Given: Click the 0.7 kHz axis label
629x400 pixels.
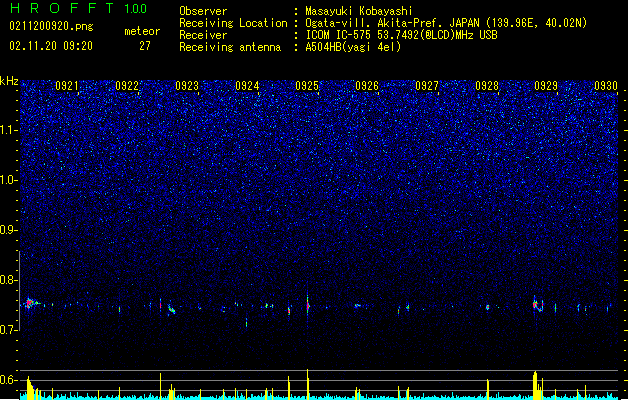Looking at the screenshot, I should click(9, 330).
